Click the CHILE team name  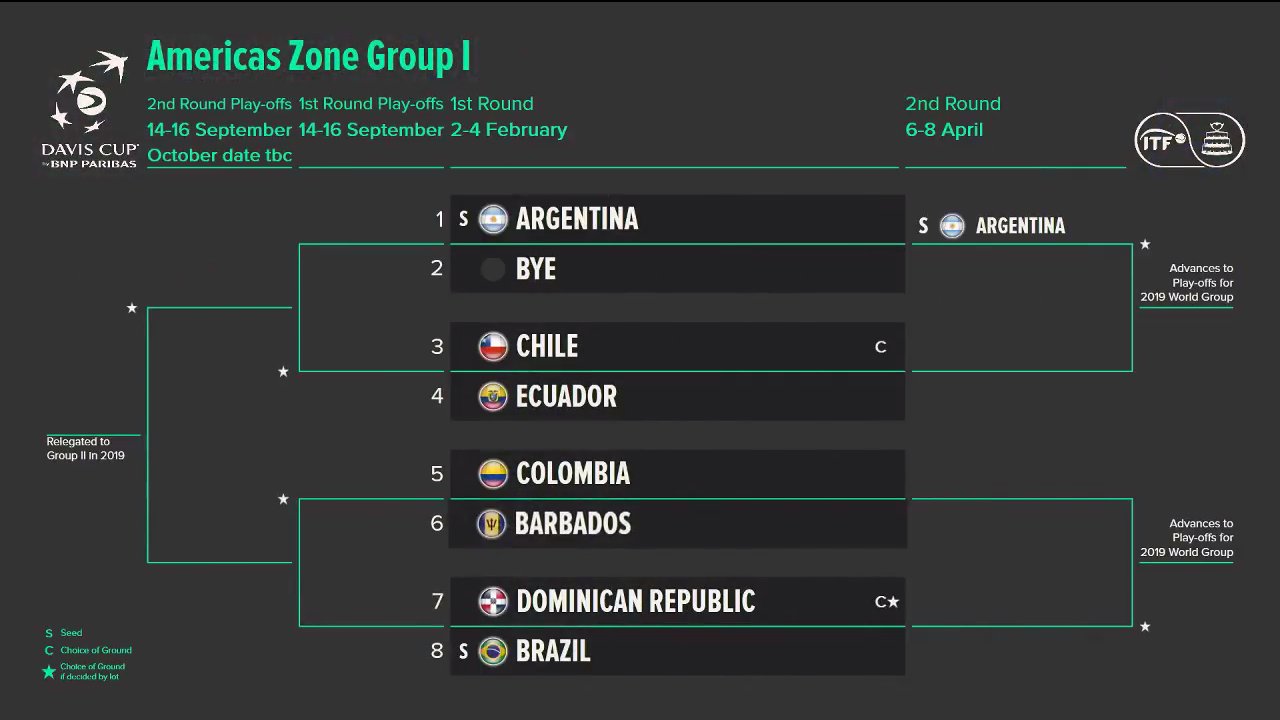tap(547, 346)
